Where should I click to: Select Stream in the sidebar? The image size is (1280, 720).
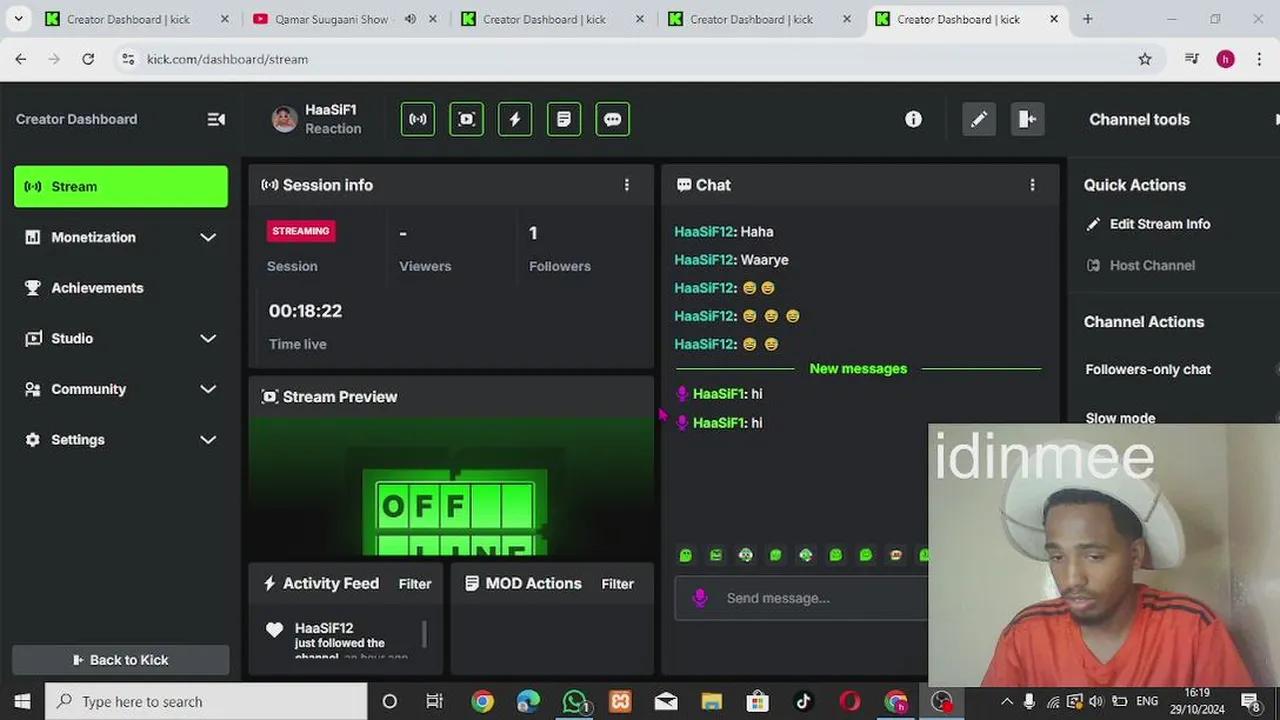121,186
